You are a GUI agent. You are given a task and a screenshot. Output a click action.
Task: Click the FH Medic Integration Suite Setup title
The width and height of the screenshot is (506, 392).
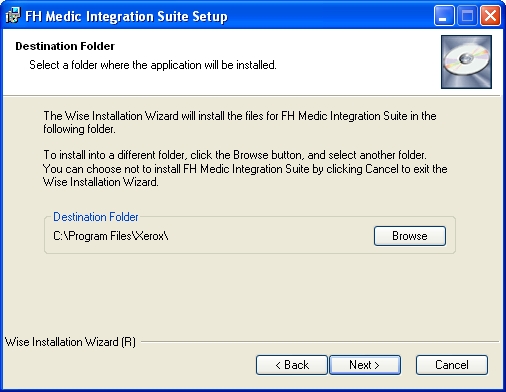(126, 16)
